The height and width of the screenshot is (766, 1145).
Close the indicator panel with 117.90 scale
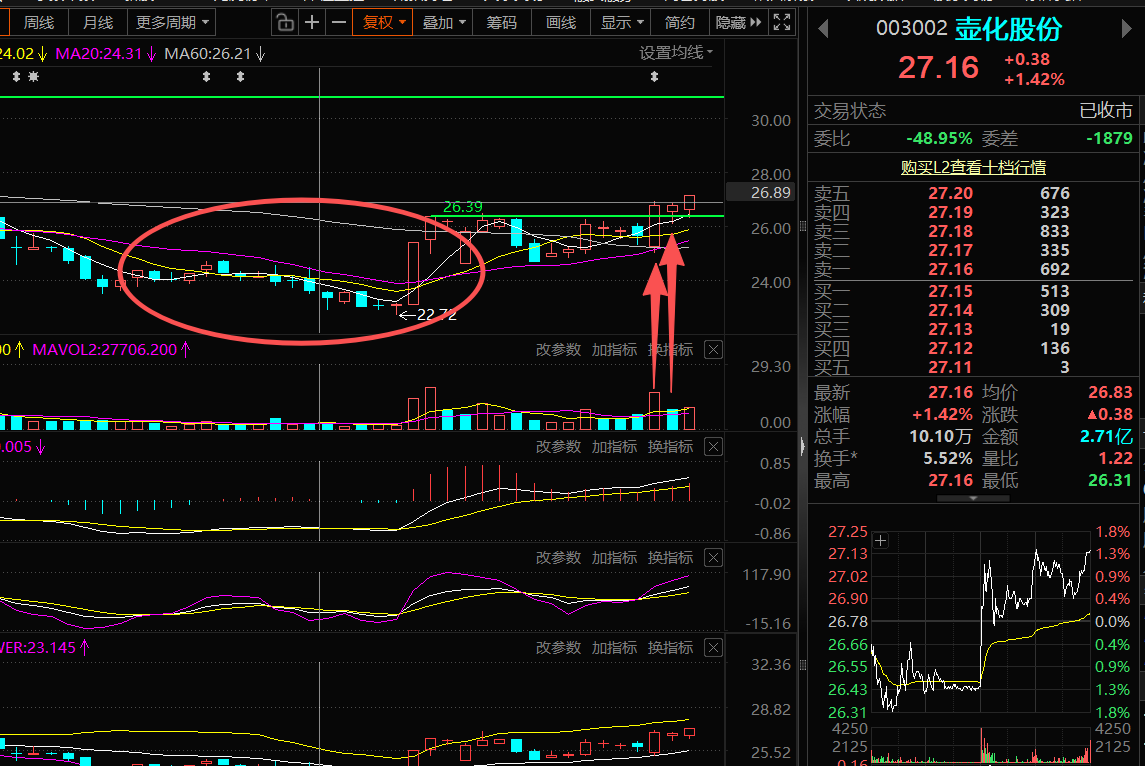pos(713,558)
